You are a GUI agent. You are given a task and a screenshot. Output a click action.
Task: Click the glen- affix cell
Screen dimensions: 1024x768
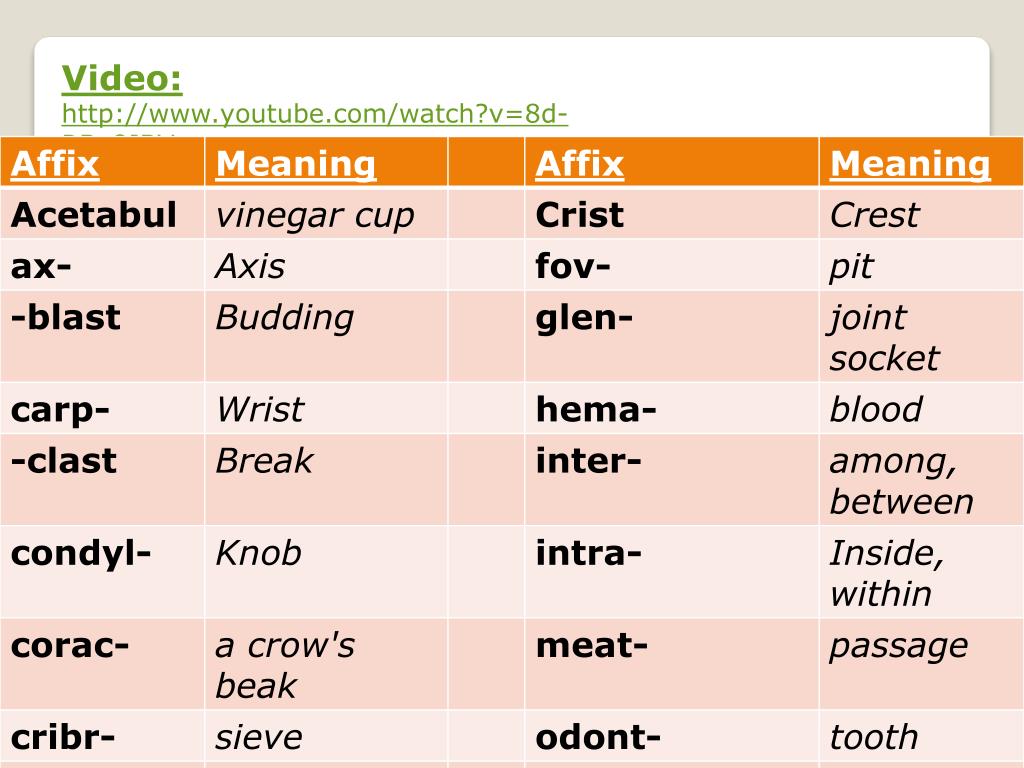point(671,337)
